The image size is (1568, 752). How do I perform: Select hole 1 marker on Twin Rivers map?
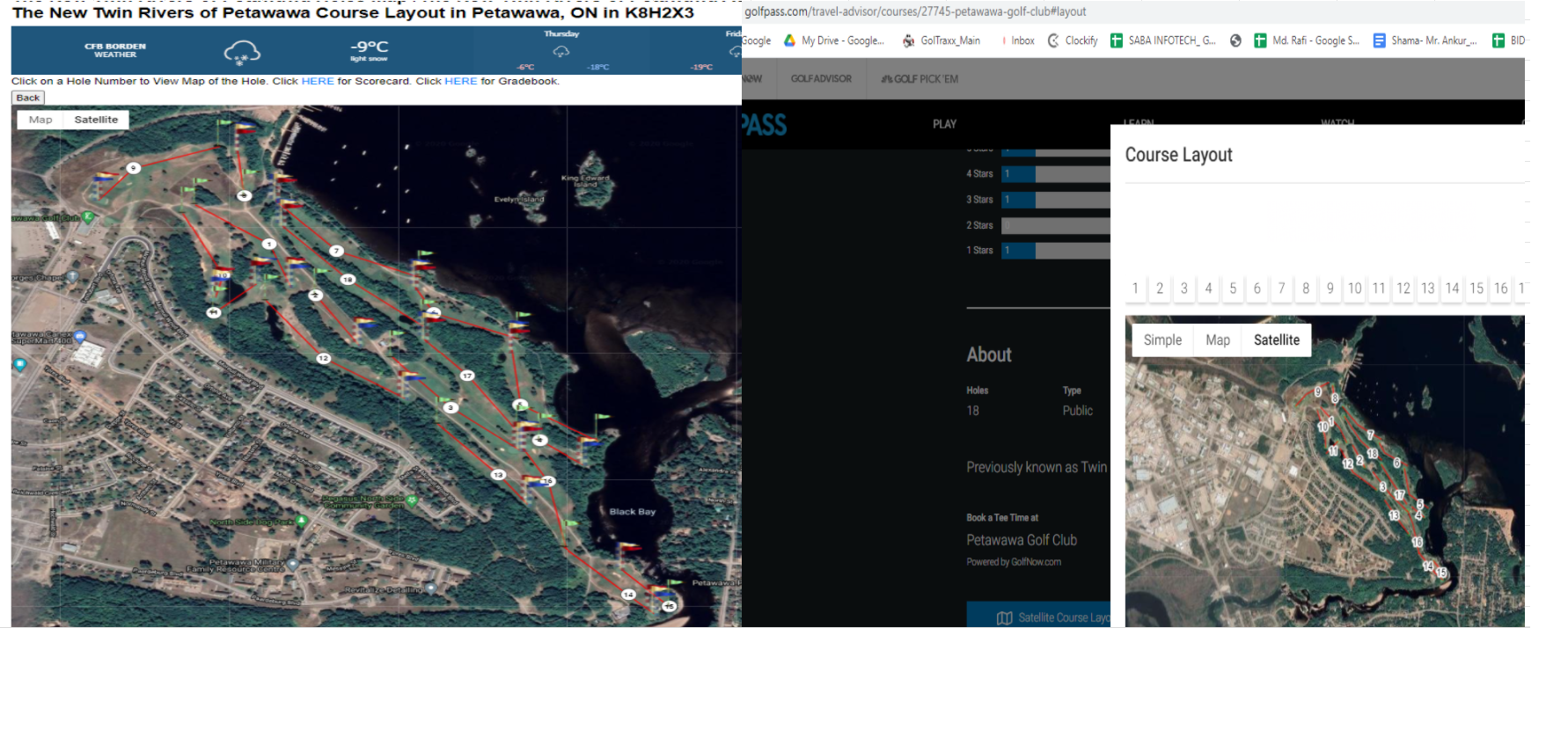[x=269, y=245]
